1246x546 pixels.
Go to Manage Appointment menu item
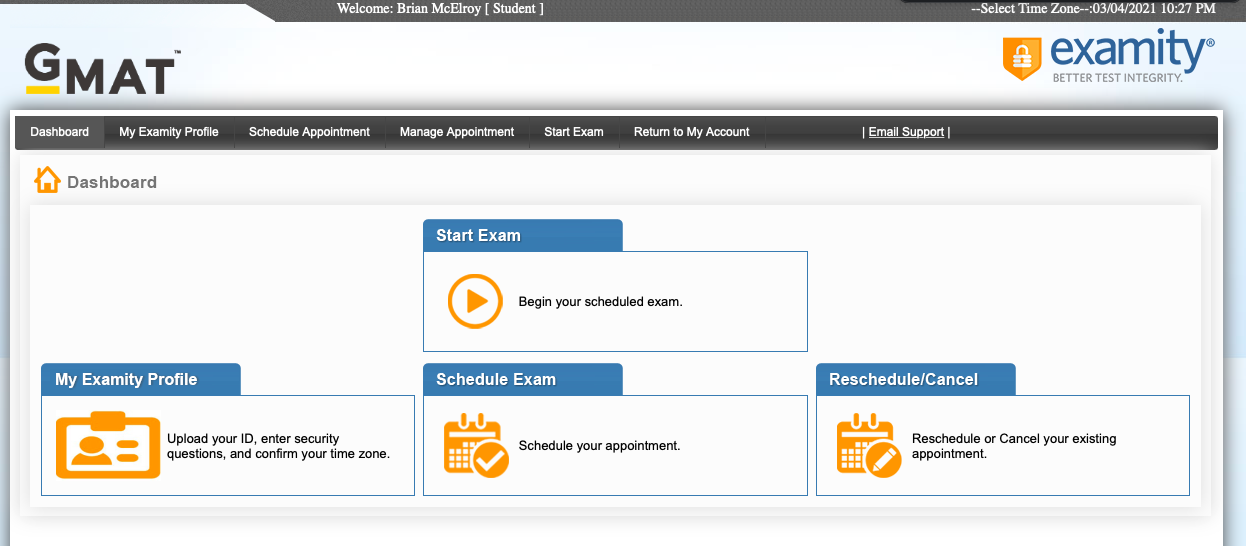[x=457, y=132]
